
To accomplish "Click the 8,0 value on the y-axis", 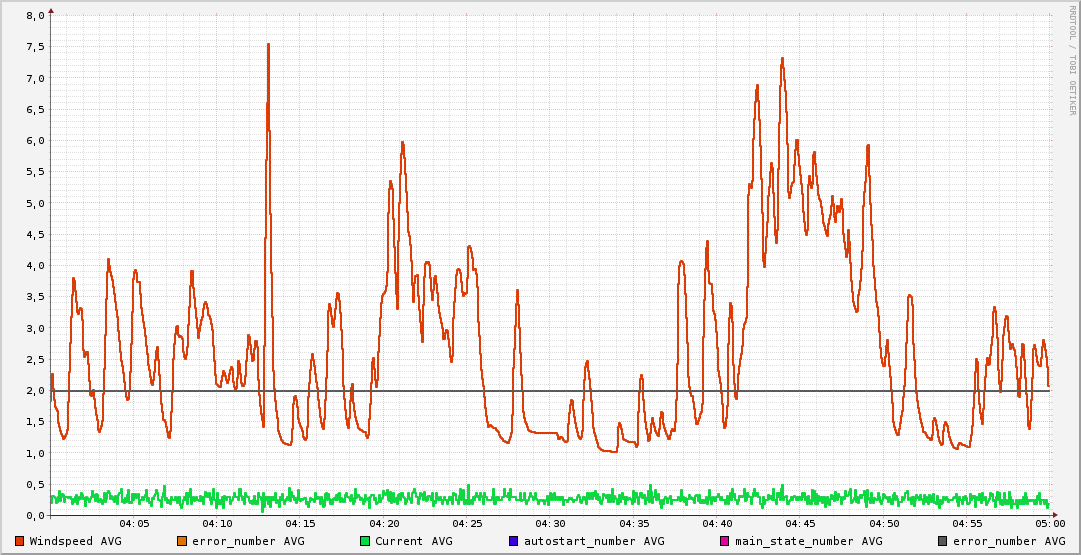I will 34,16.
